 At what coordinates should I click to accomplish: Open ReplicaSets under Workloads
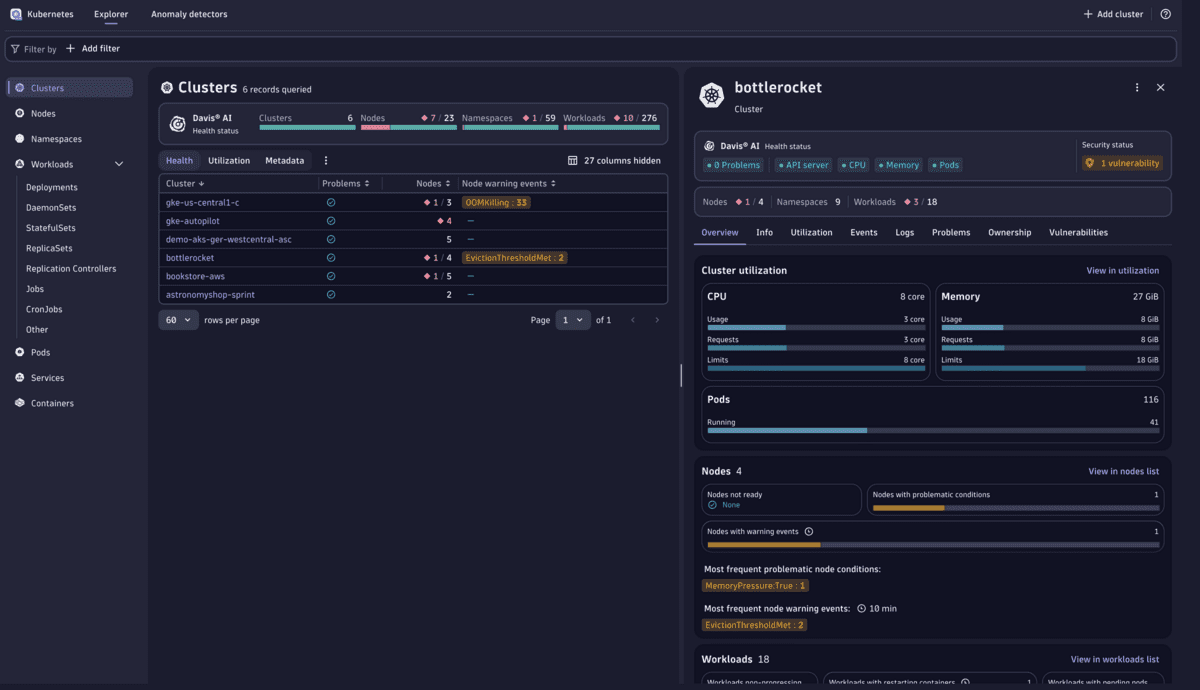(49, 248)
